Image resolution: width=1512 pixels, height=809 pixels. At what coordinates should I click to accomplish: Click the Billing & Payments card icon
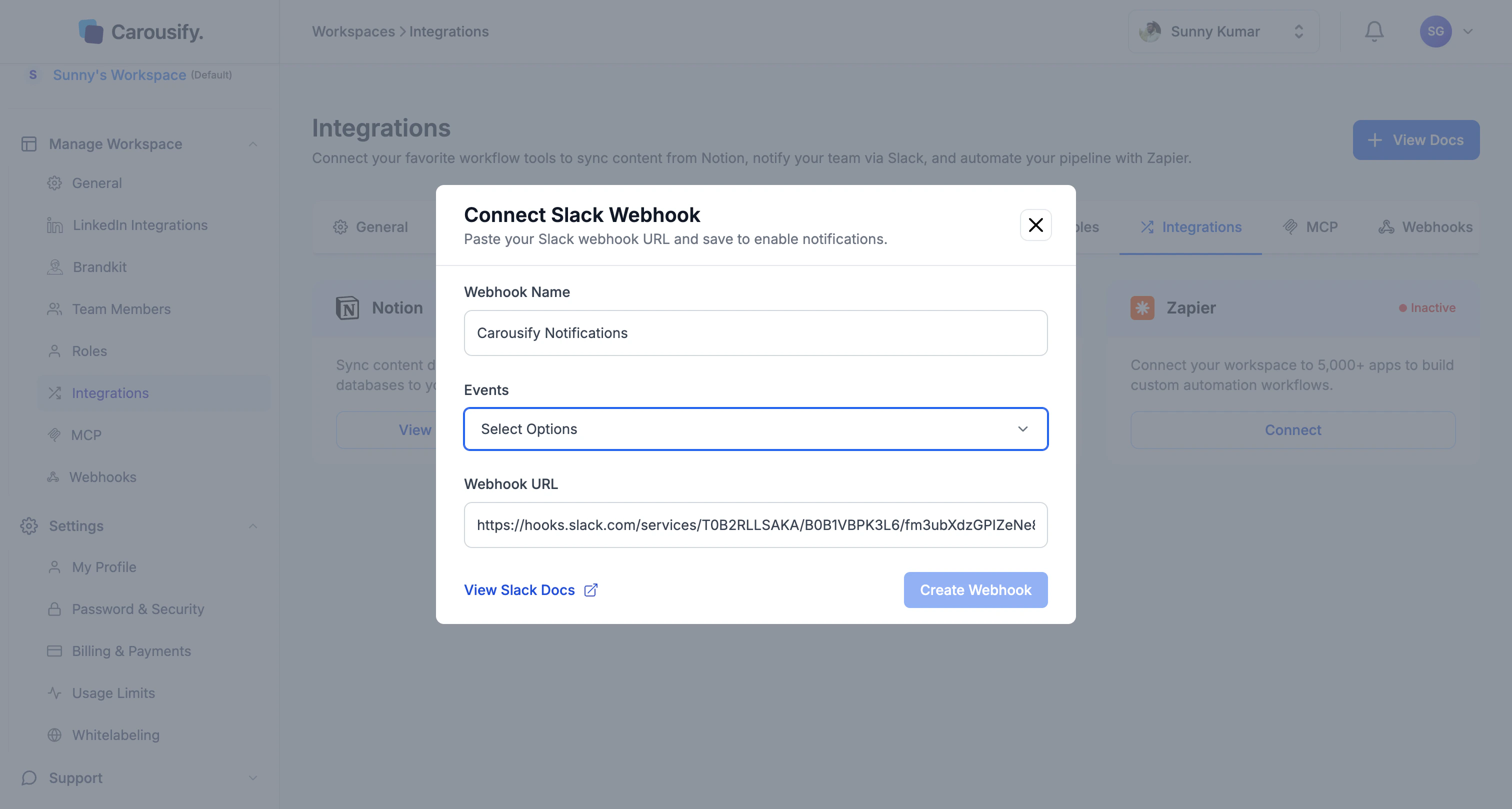click(x=54, y=651)
